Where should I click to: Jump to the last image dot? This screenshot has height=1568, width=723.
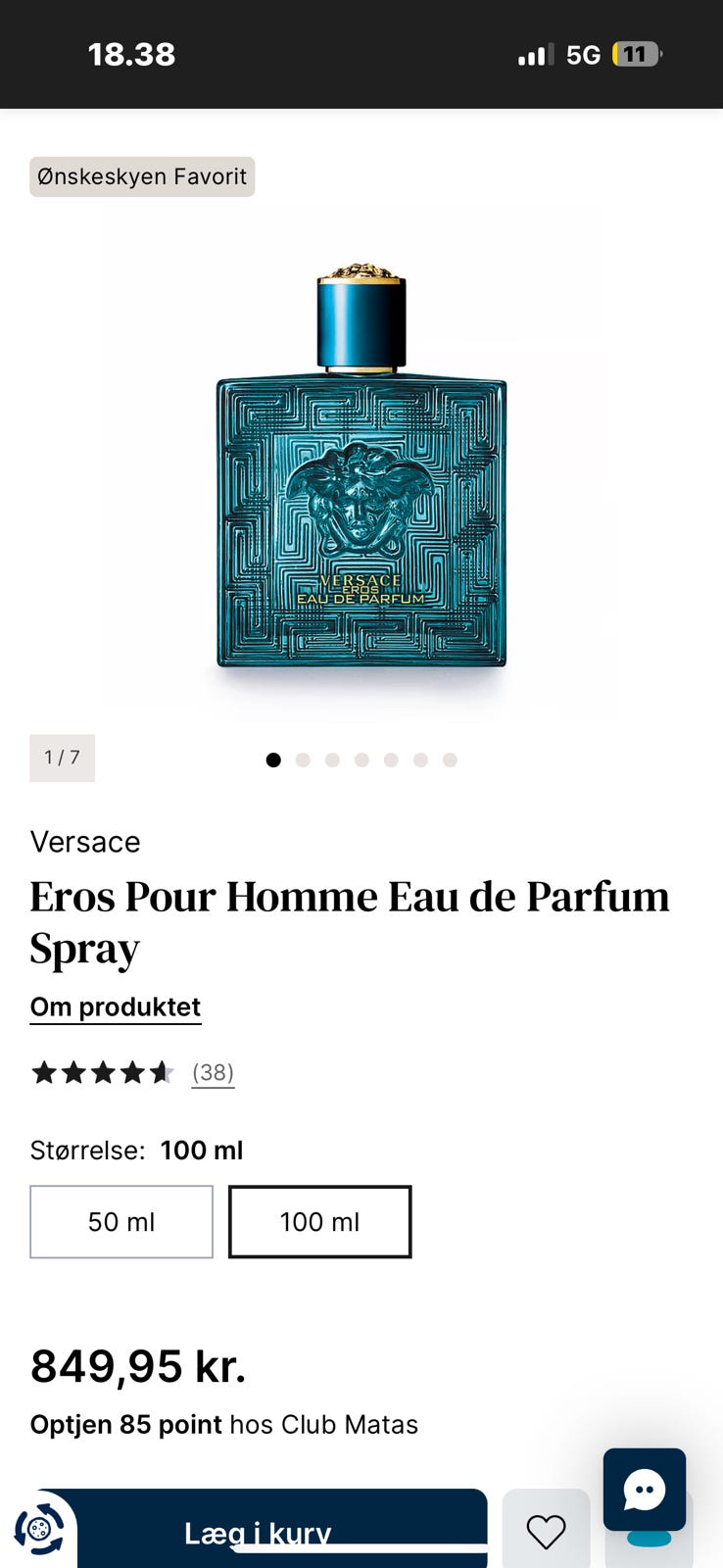[450, 759]
